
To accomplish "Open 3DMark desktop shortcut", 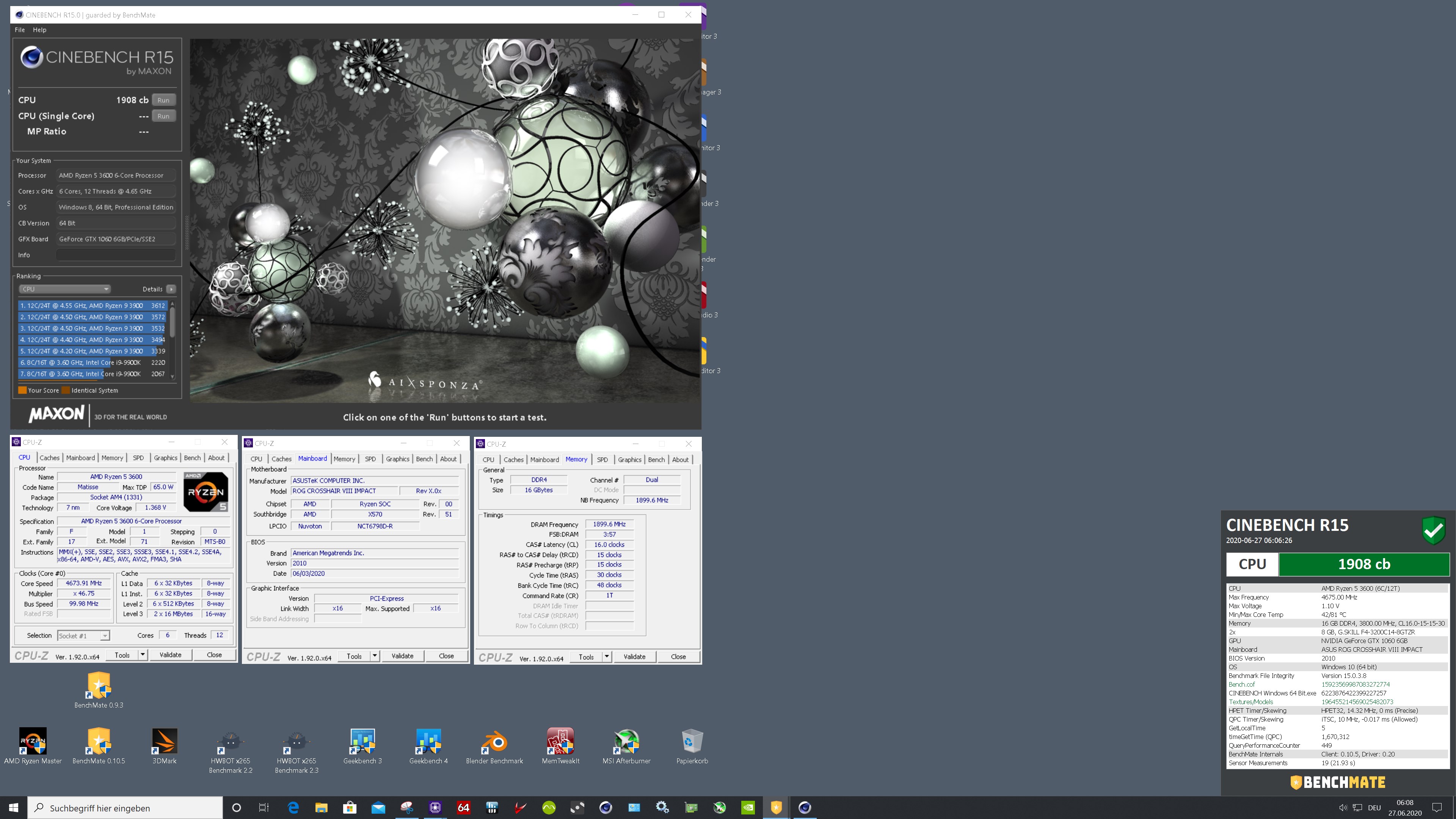I will (165, 746).
